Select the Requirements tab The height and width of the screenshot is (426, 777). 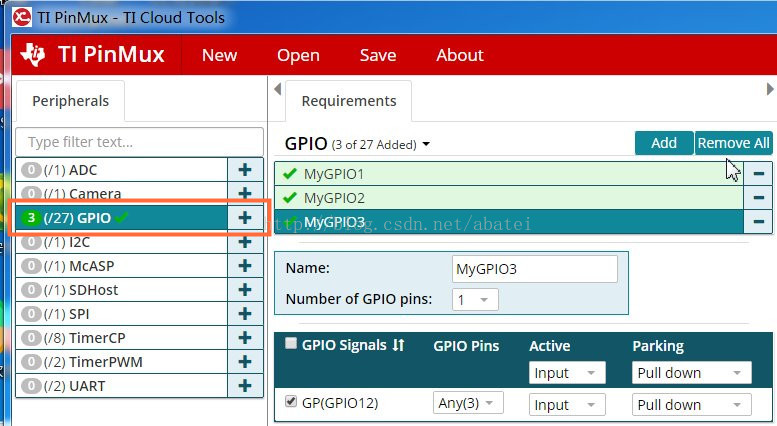pos(349,101)
